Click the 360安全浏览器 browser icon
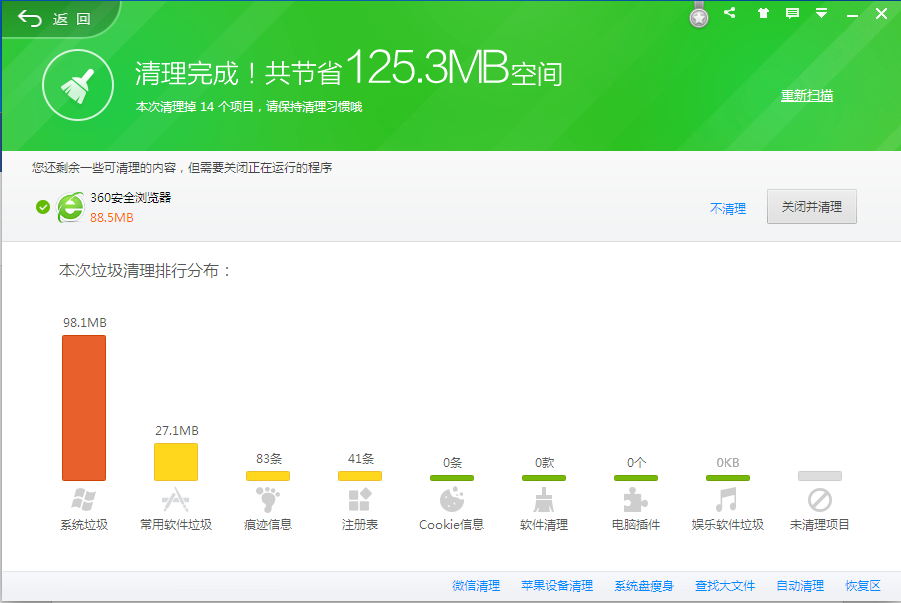901x603 pixels. click(x=70, y=207)
